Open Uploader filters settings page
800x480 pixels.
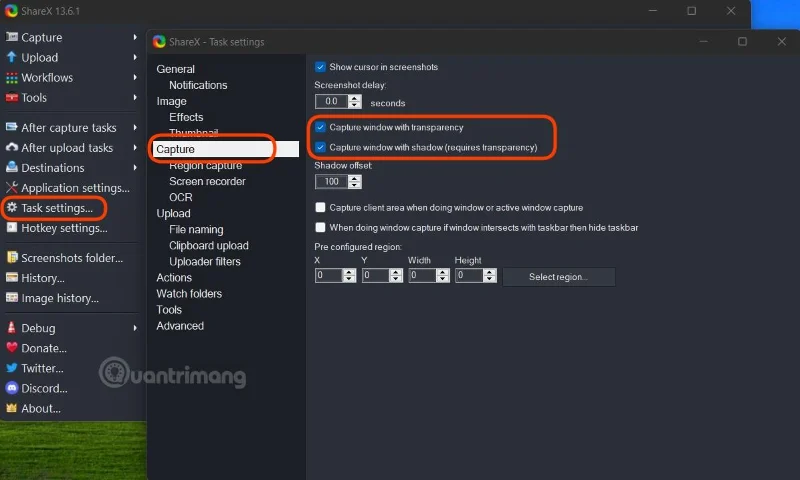205,262
